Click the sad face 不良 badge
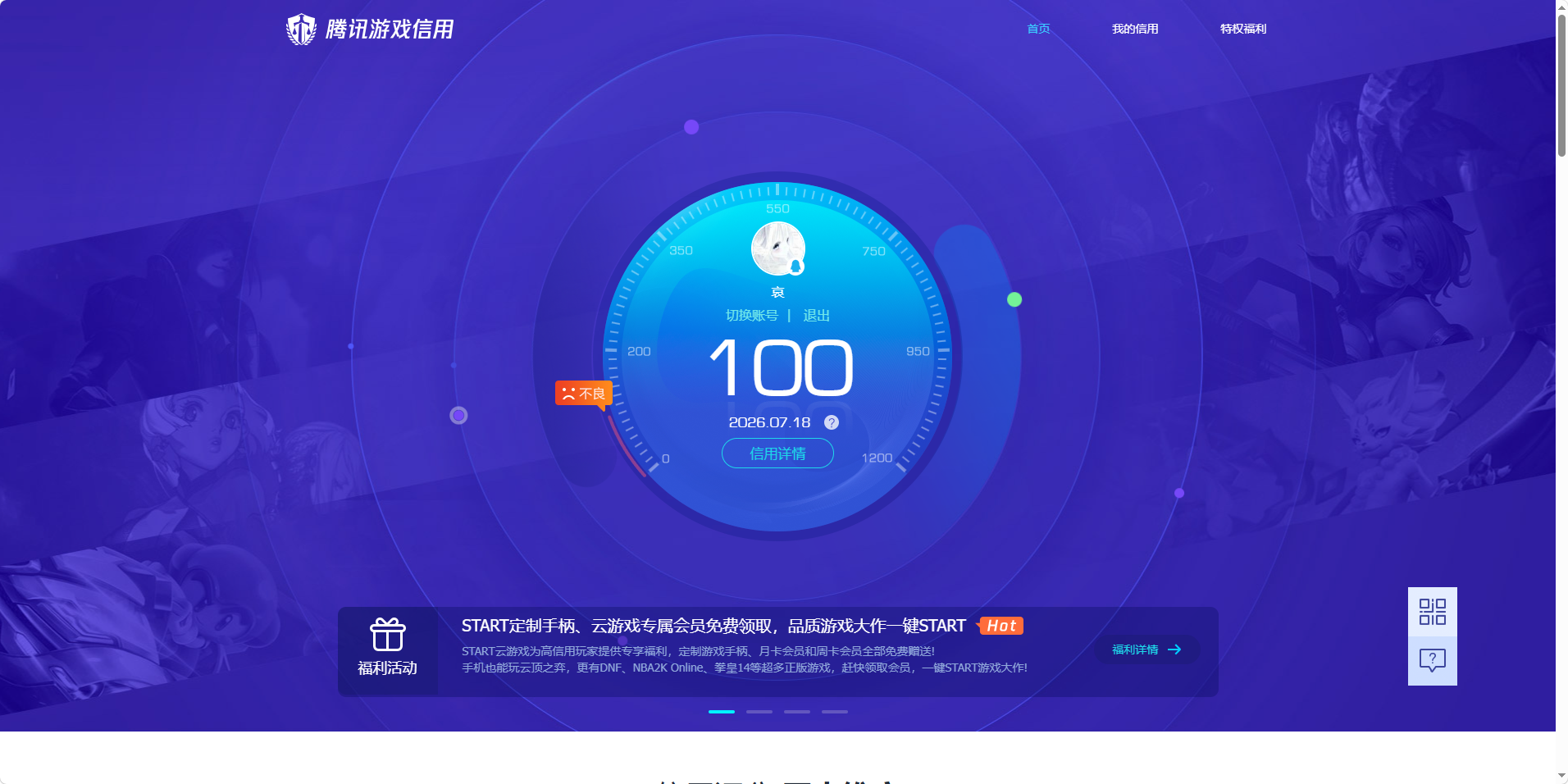This screenshot has width=1568, height=784. [583, 394]
